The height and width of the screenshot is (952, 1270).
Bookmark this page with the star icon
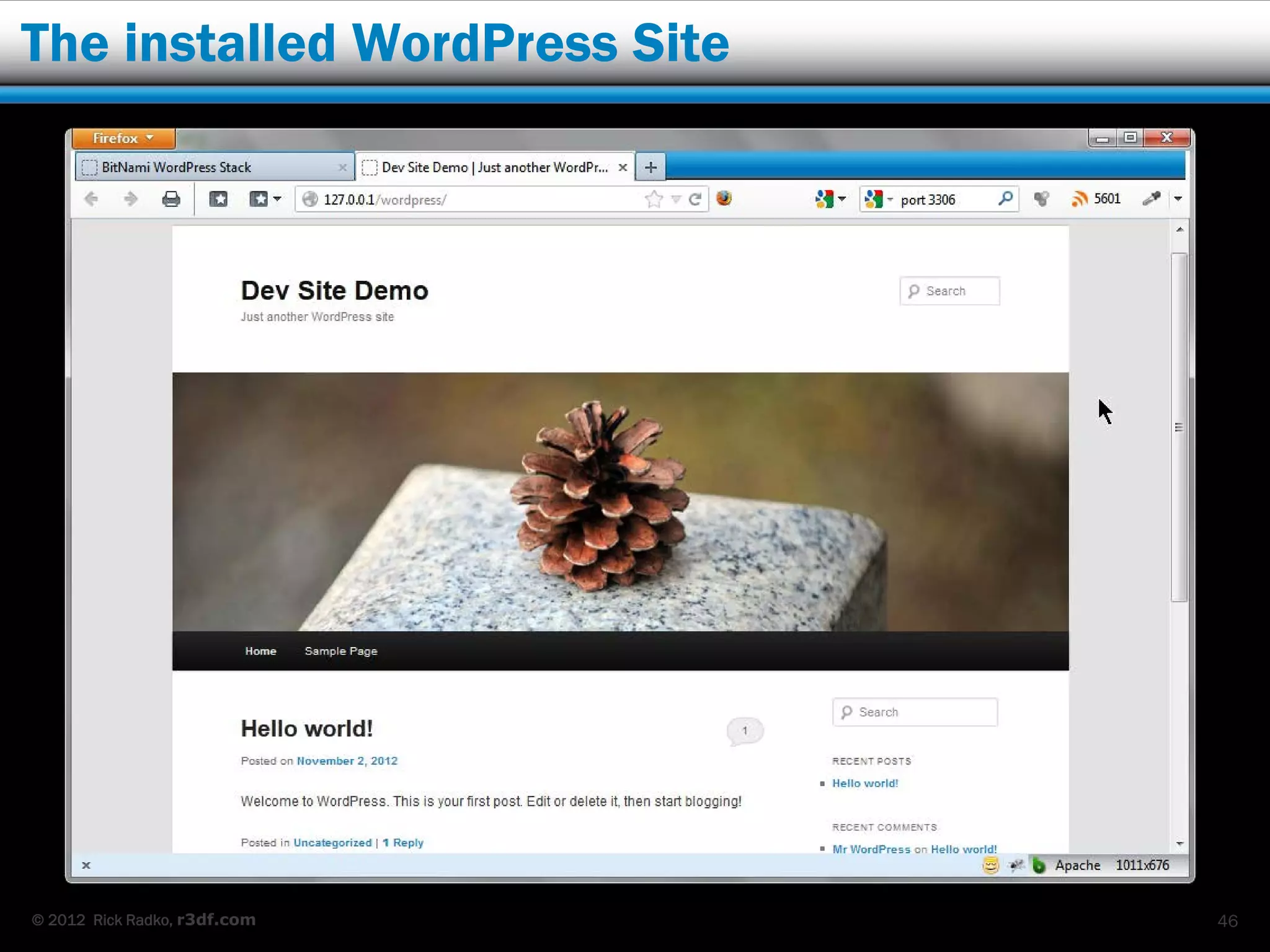point(654,199)
